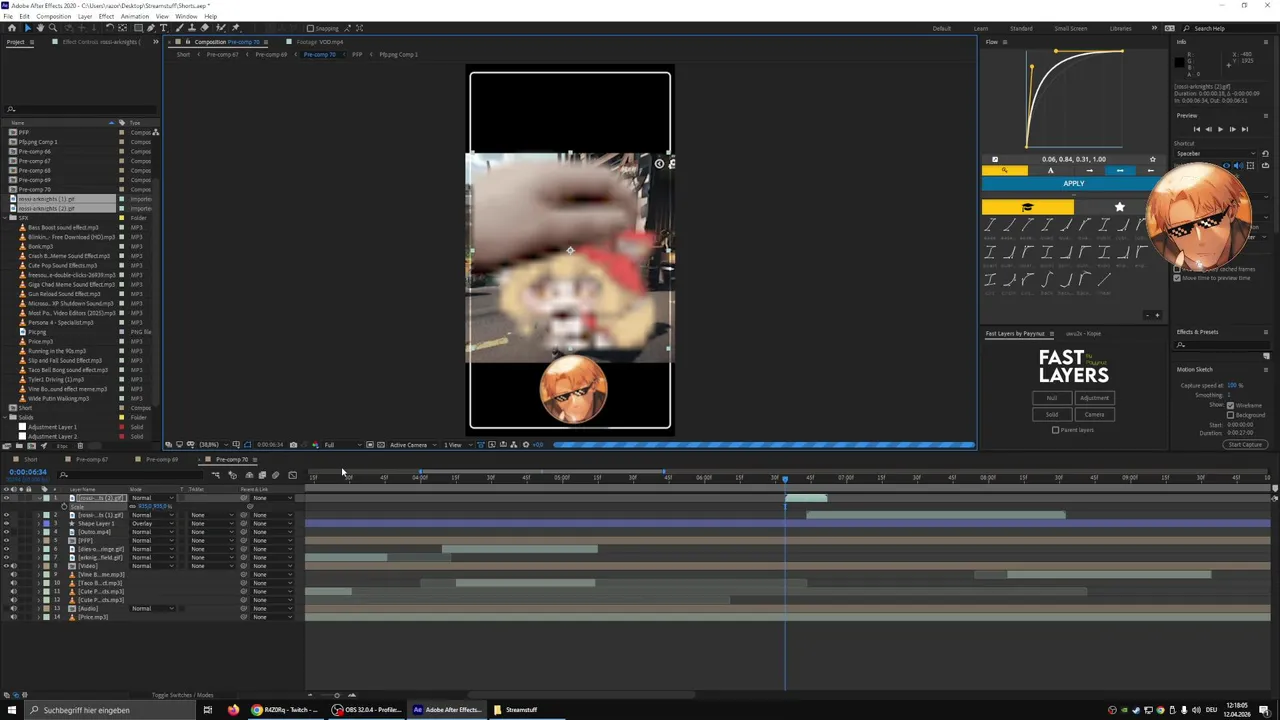Toggle Hide Shy Layers timeline switch
Screen dimensions: 1280x720
249,475
